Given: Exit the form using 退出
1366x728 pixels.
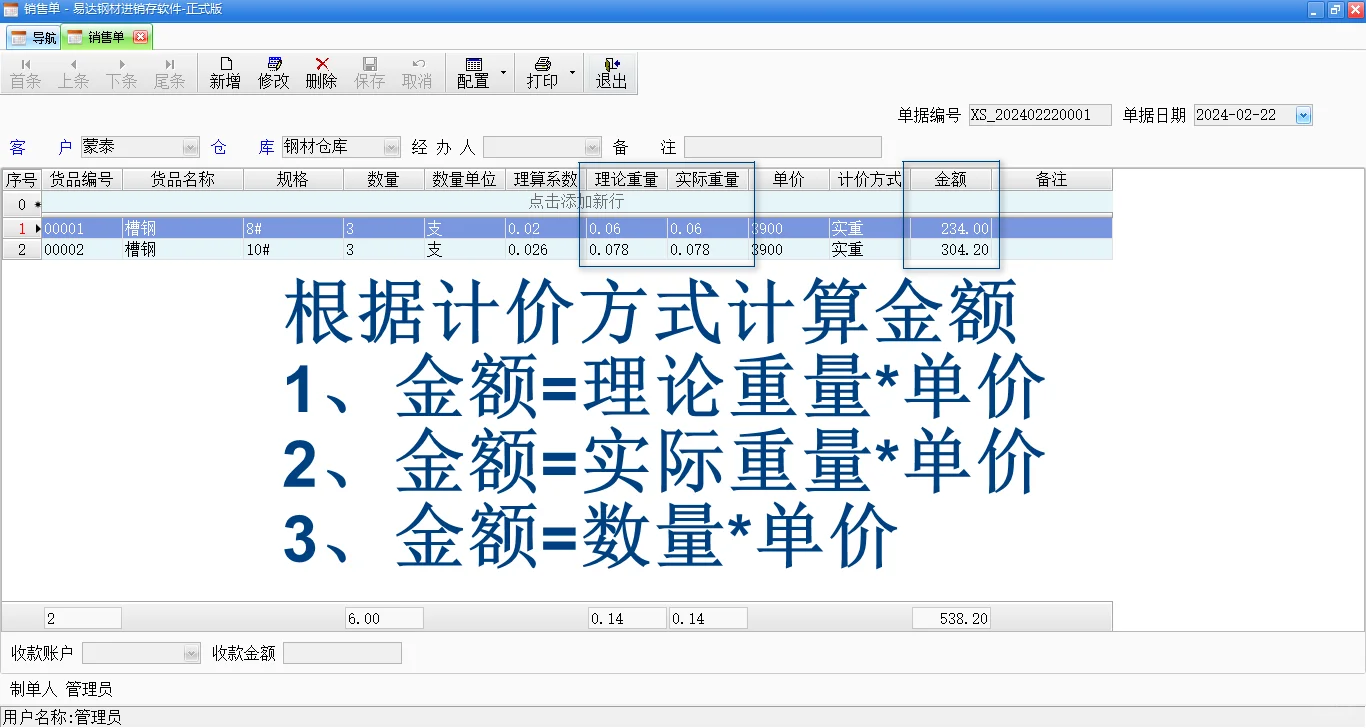Looking at the screenshot, I should pos(611,73).
